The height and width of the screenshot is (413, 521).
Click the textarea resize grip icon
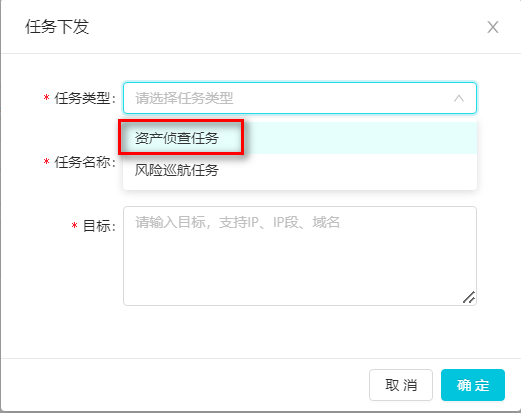coord(469,297)
